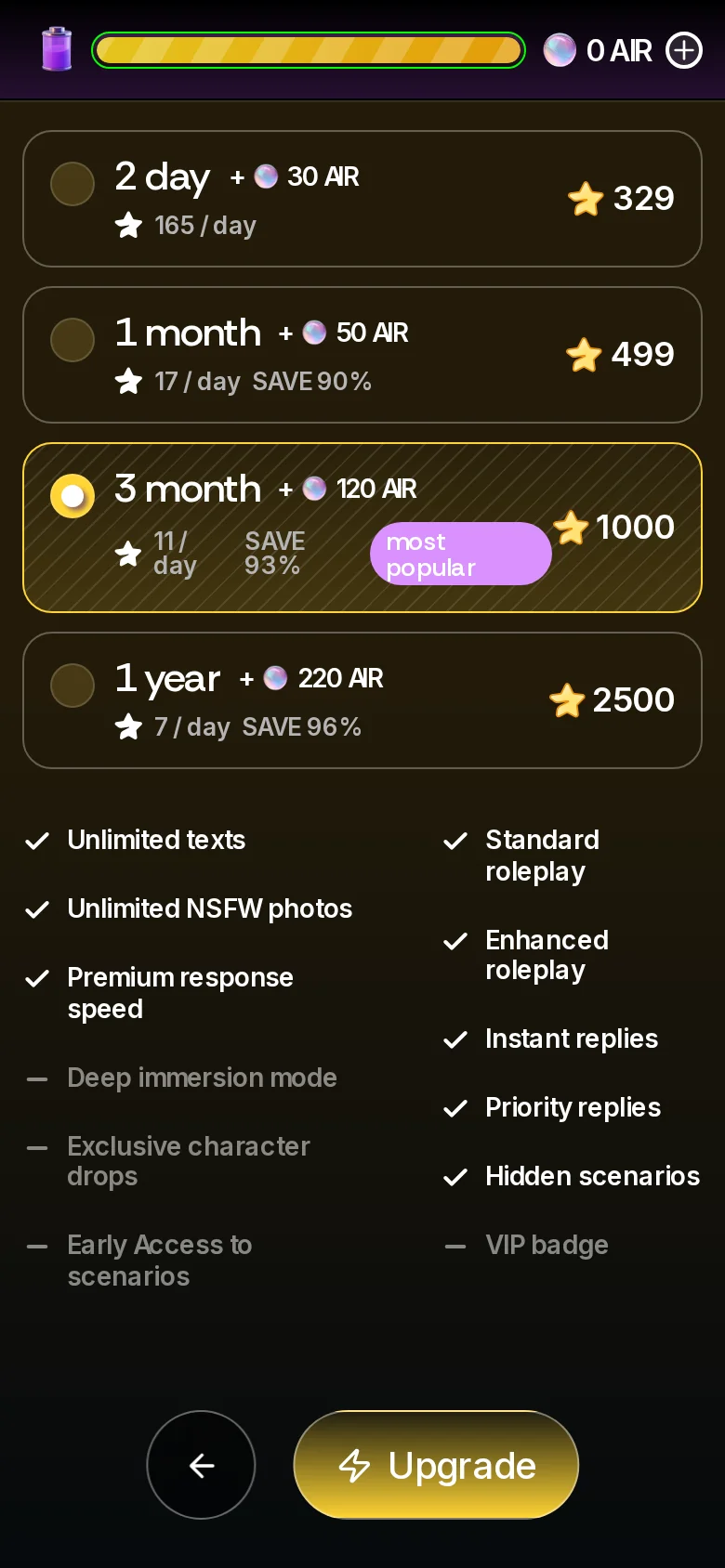Choose the 1 year plan radio button
Image resolution: width=725 pixels, height=1568 pixels.
[x=72, y=686]
